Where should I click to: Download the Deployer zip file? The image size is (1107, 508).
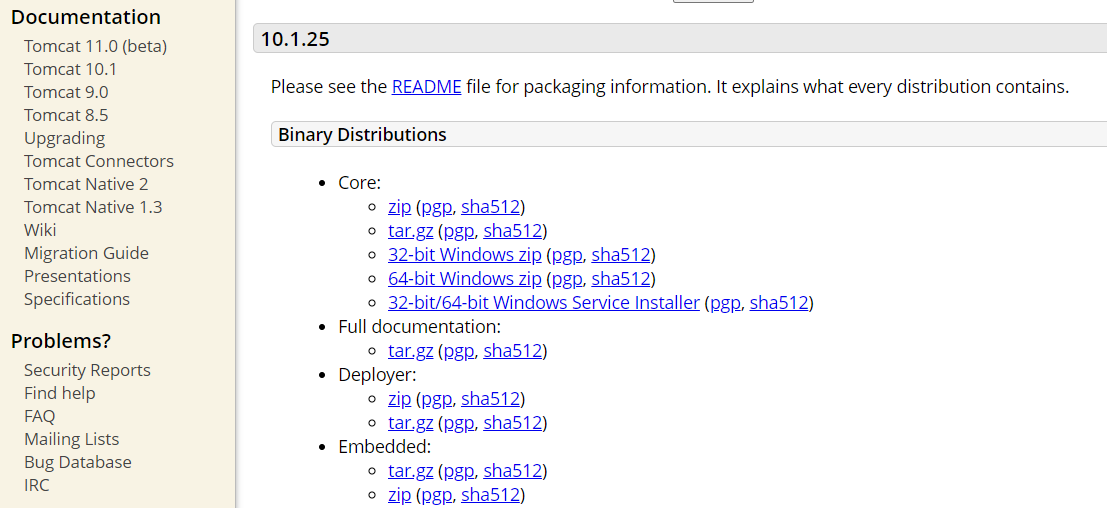point(399,399)
